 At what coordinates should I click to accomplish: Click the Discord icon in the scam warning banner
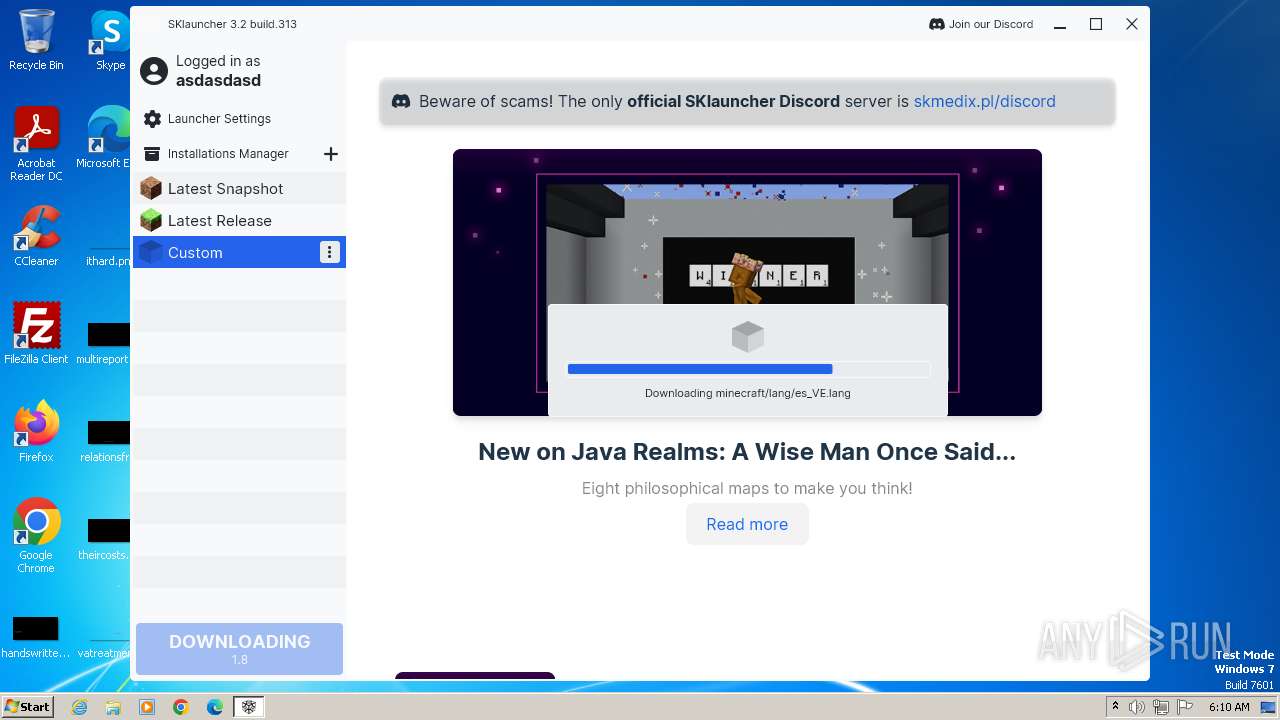(x=401, y=101)
